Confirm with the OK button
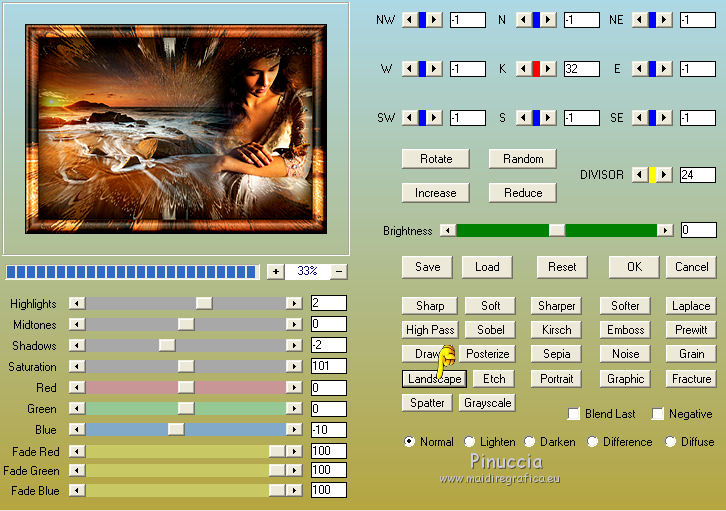726x511 pixels. [634, 267]
